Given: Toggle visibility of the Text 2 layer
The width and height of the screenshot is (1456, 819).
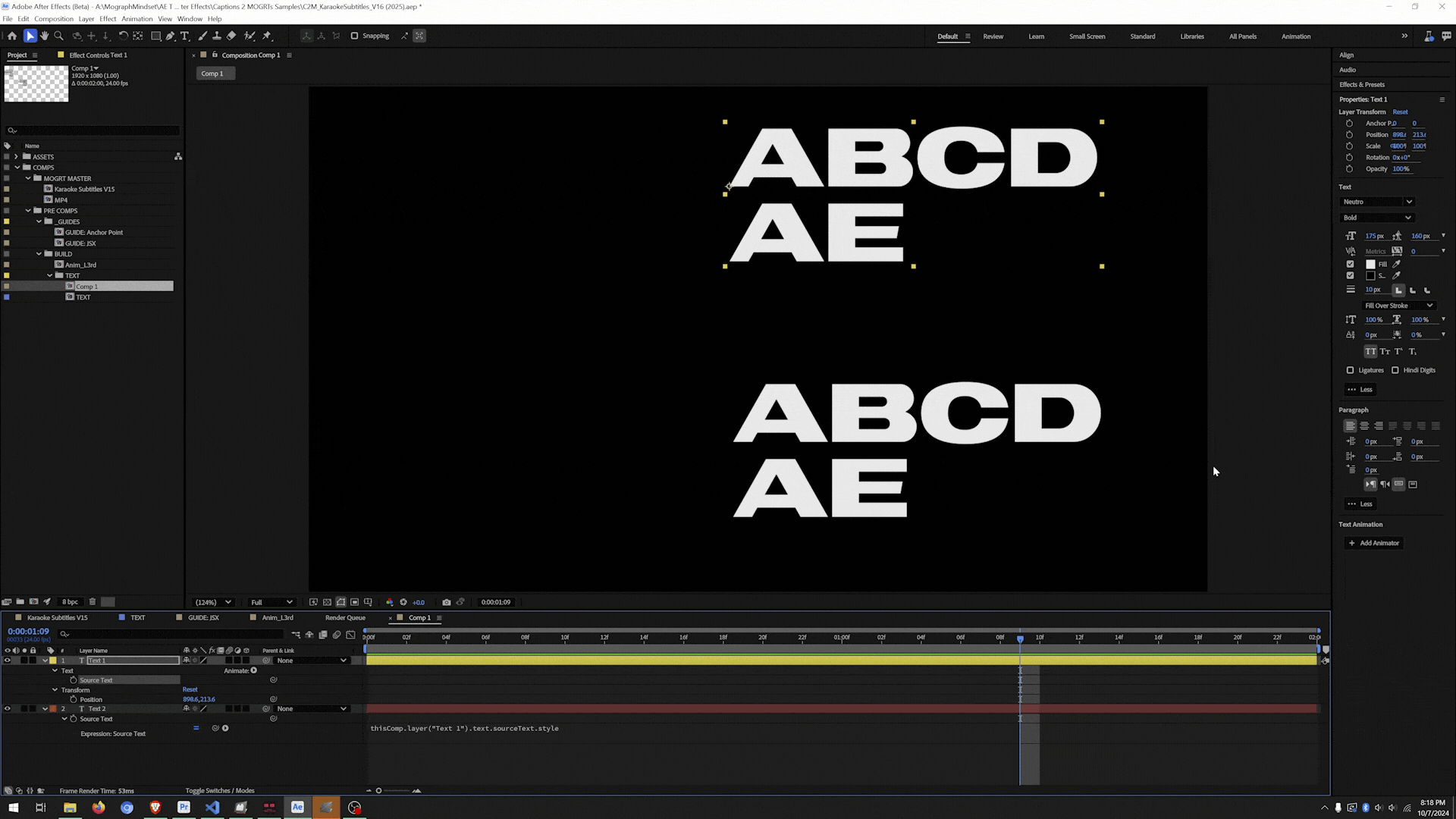Looking at the screenshot, I should (x=7, y=708).
